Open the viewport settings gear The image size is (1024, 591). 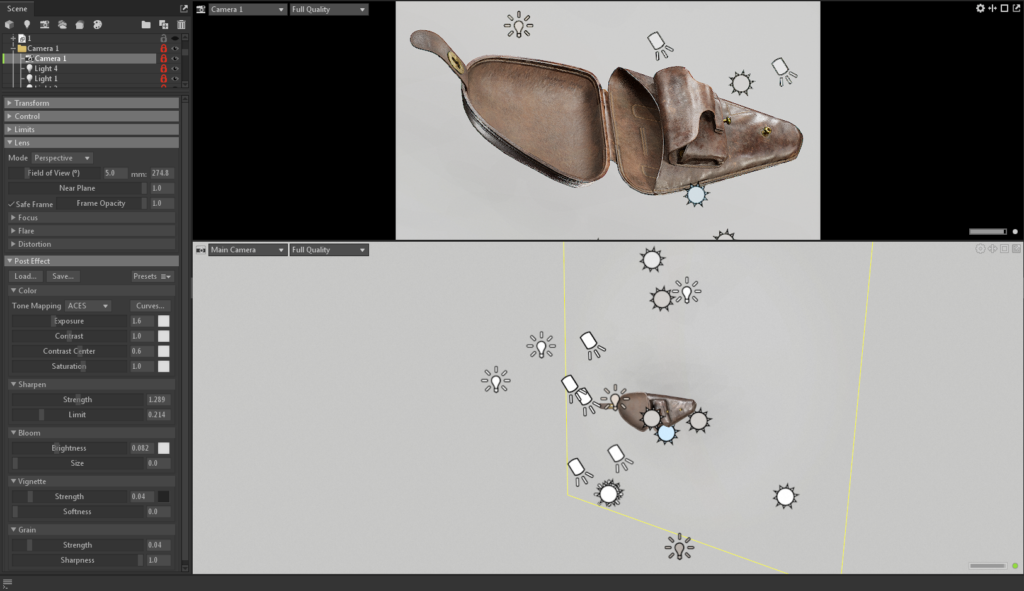point(980,8)
